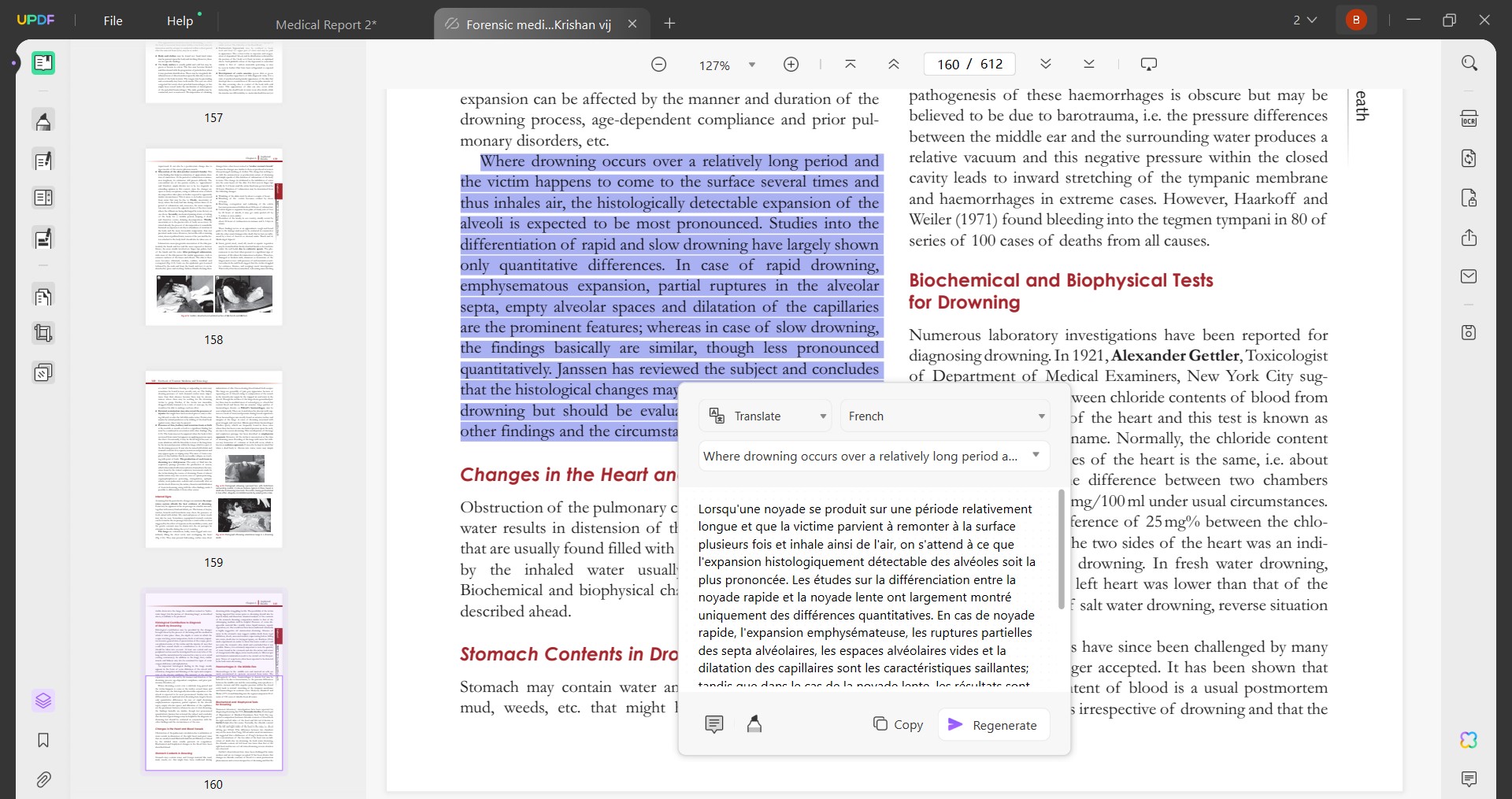The width and height of the screenshot is (1512, 799).
Task: Expand the Translate mode dropdown
Action: click(765, 416)
